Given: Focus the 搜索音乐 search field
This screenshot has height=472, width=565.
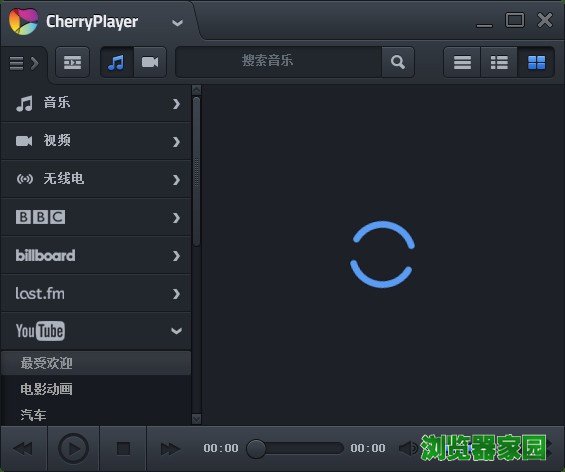Looking at the screenshot, I should pyautogui.click(x=278, y=62).
